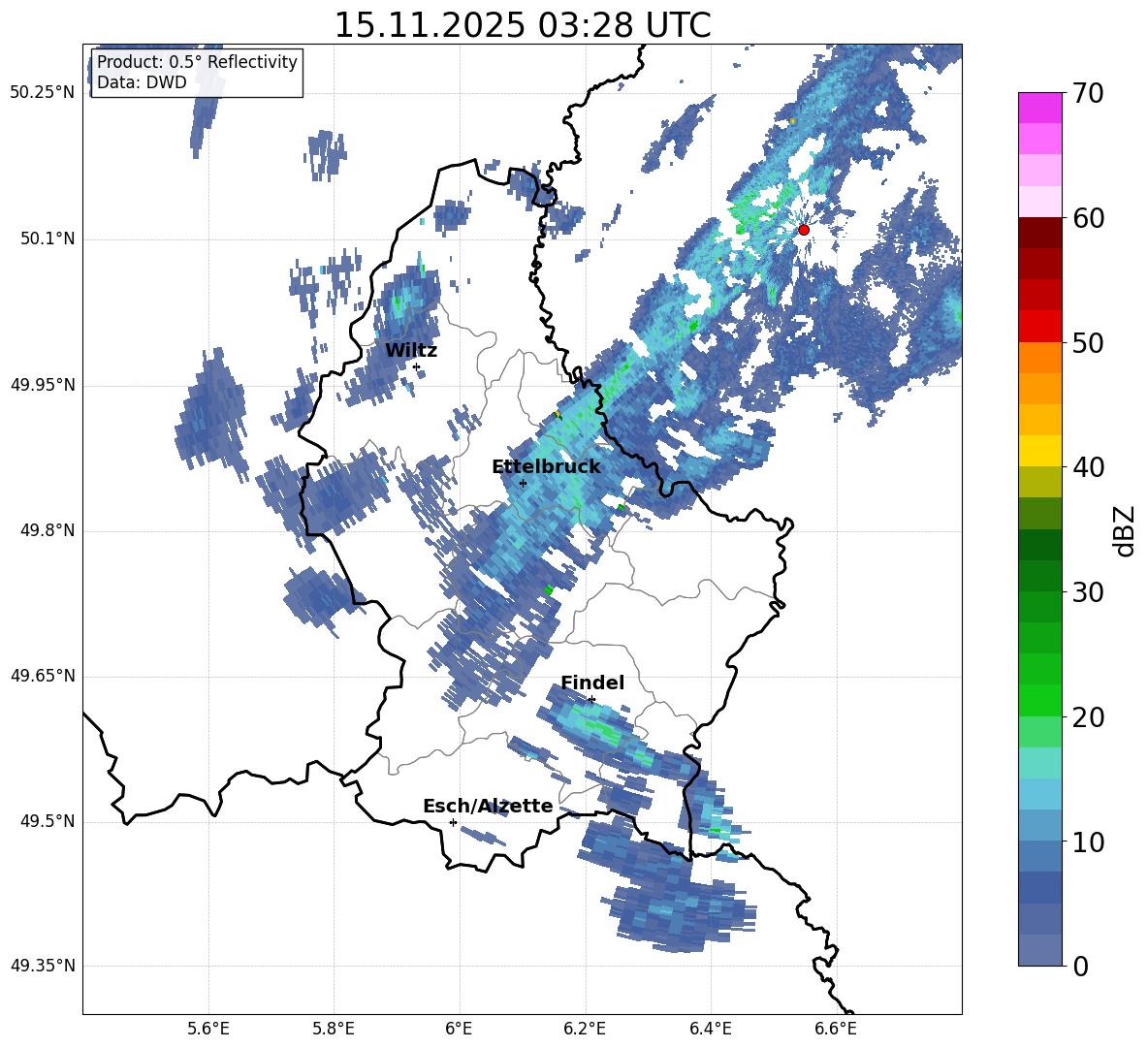Screen dimensions: 1148x1048
Task: Click the 0 tick on colorbar
Action: click(1080, 966)
